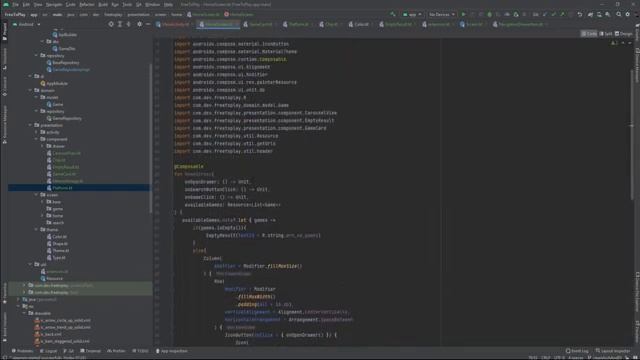Collapse the presentation folder
Screen dimensions: 640x360
coord(30,125)
